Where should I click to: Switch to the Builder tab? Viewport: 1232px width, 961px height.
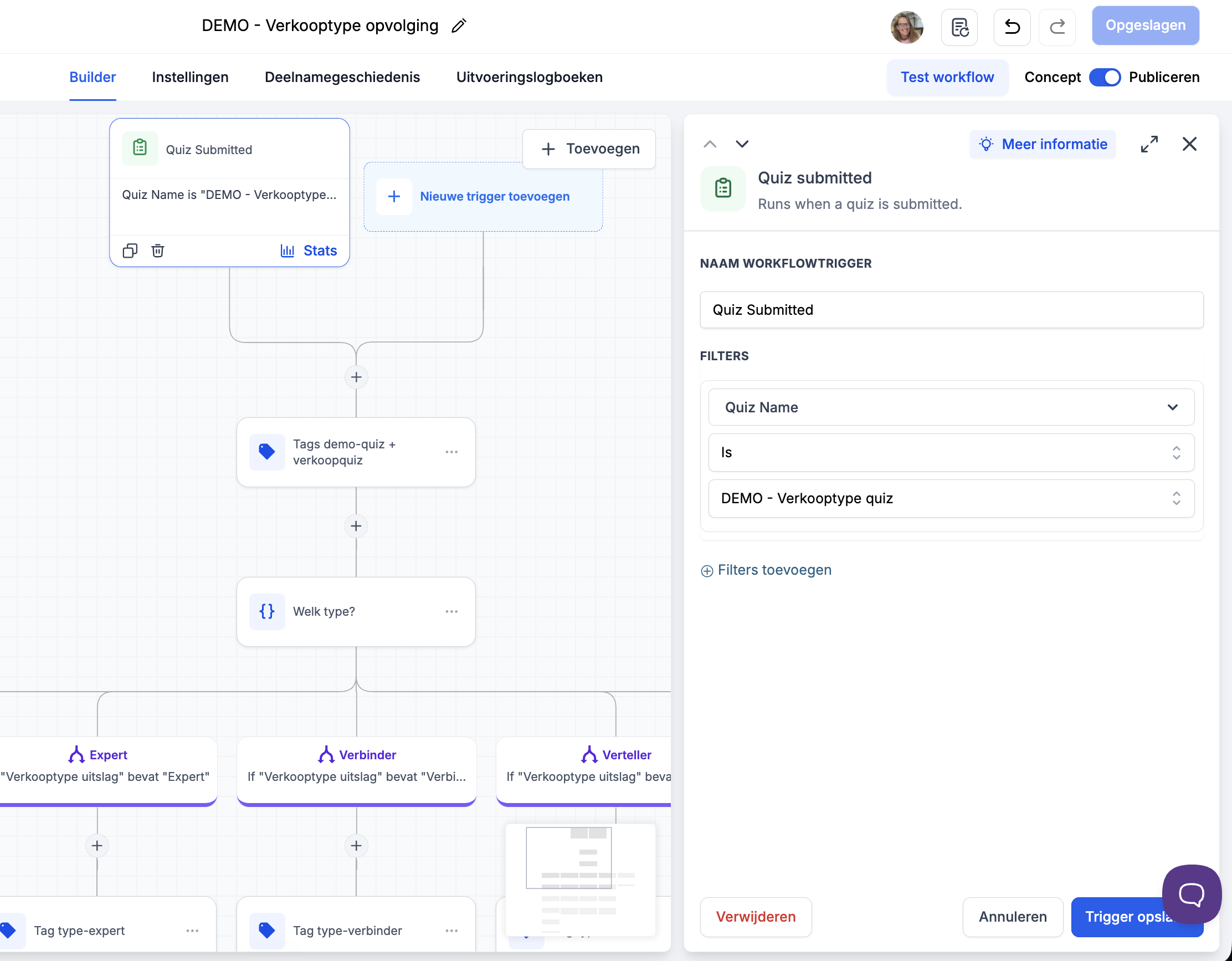pyautogui.click(x=93, y=77)
